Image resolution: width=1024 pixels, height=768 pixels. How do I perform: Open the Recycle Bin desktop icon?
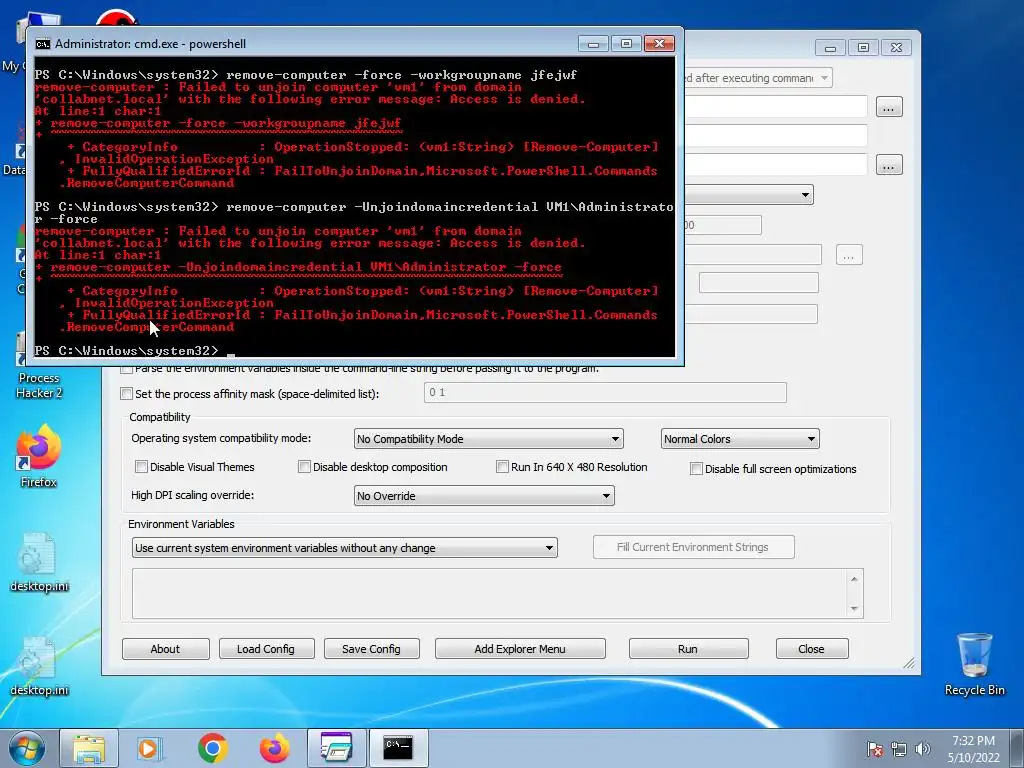click(x=974, y=664)
